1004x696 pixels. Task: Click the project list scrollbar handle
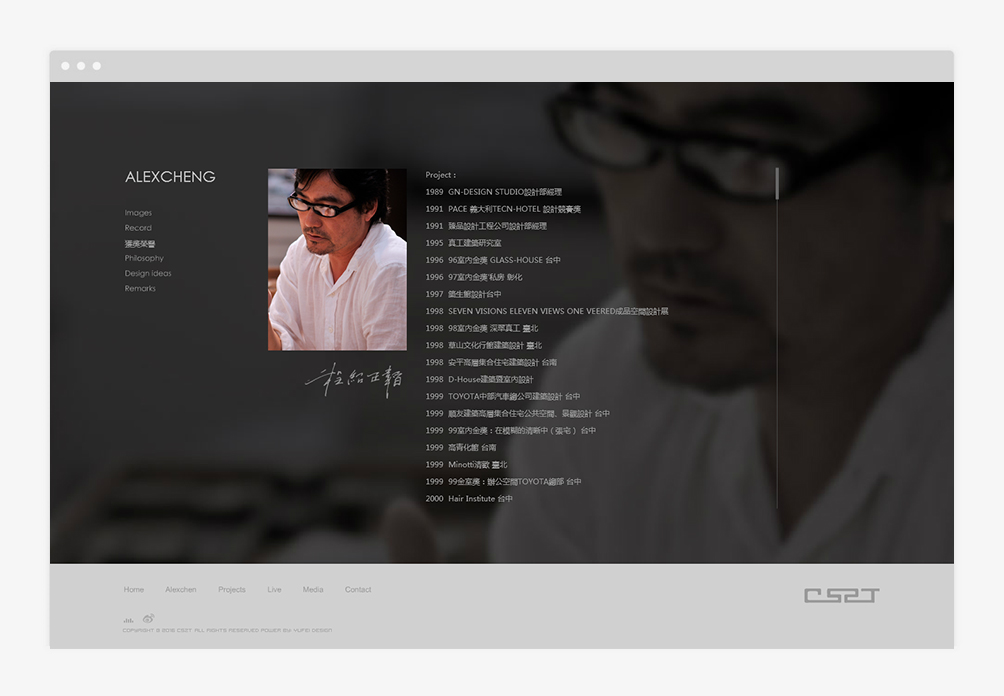tap(777, 184)
